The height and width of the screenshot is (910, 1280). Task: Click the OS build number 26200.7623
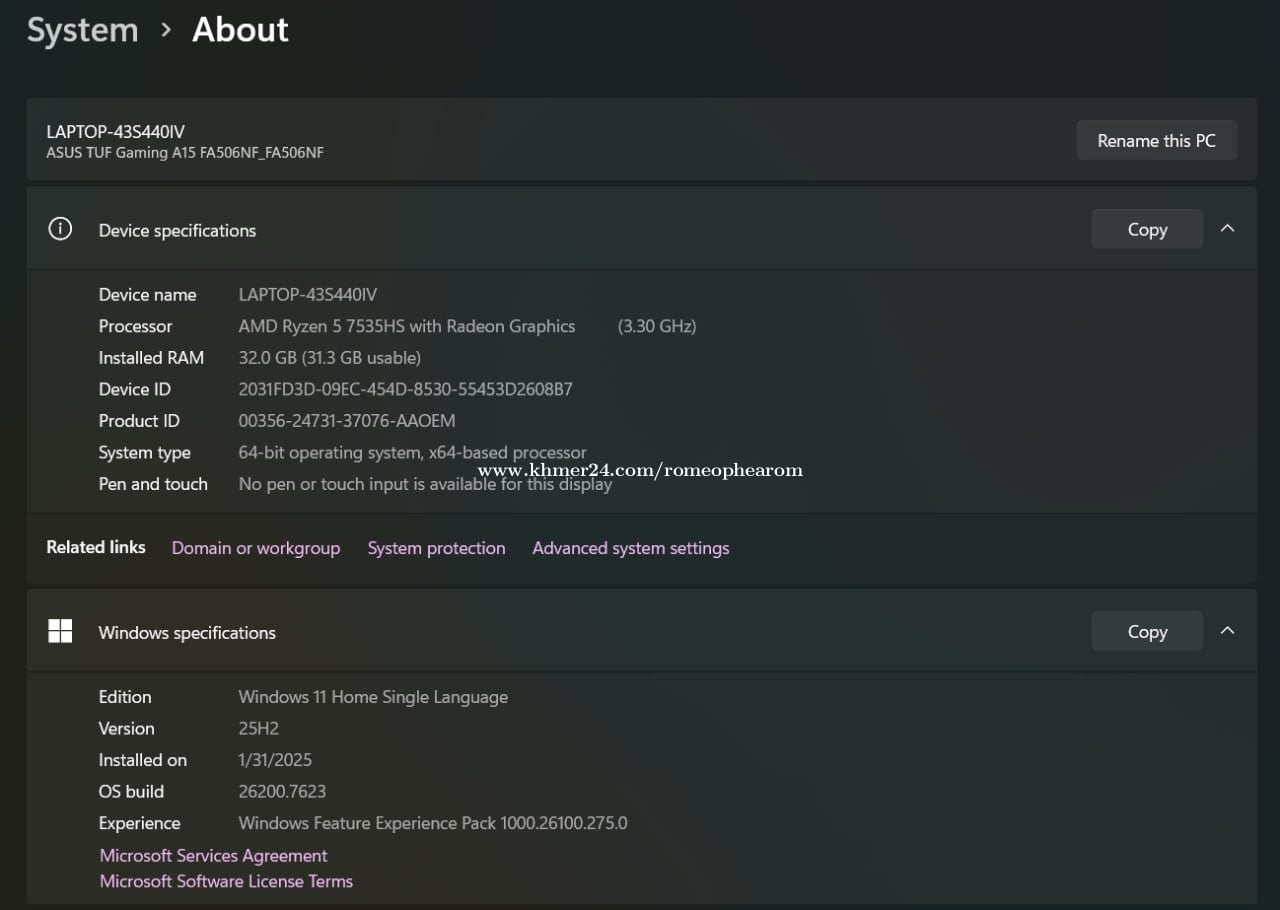(282, 791)
